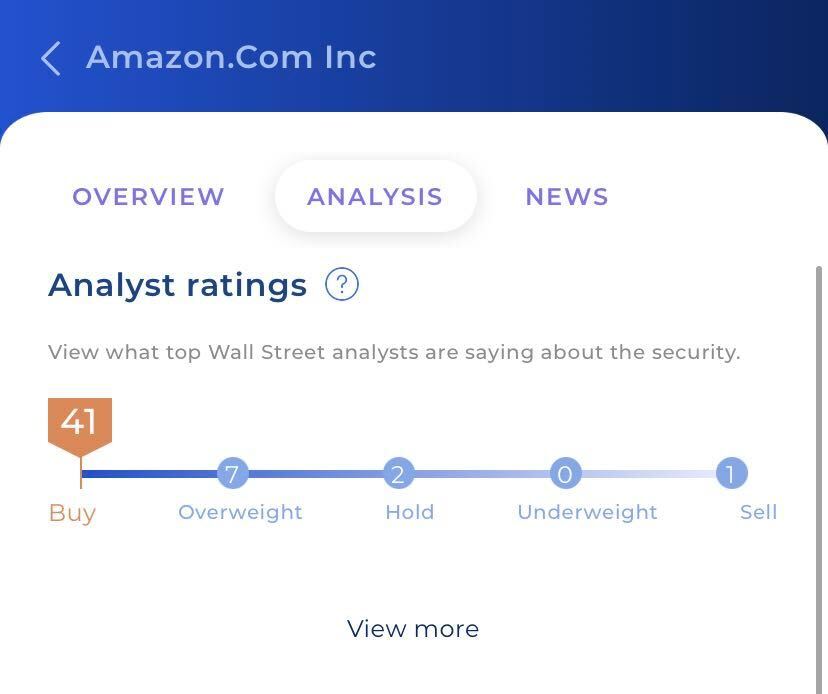Click the Analyst ratings section heading
Screen dimensions: 828x694
tap(177, 285)
